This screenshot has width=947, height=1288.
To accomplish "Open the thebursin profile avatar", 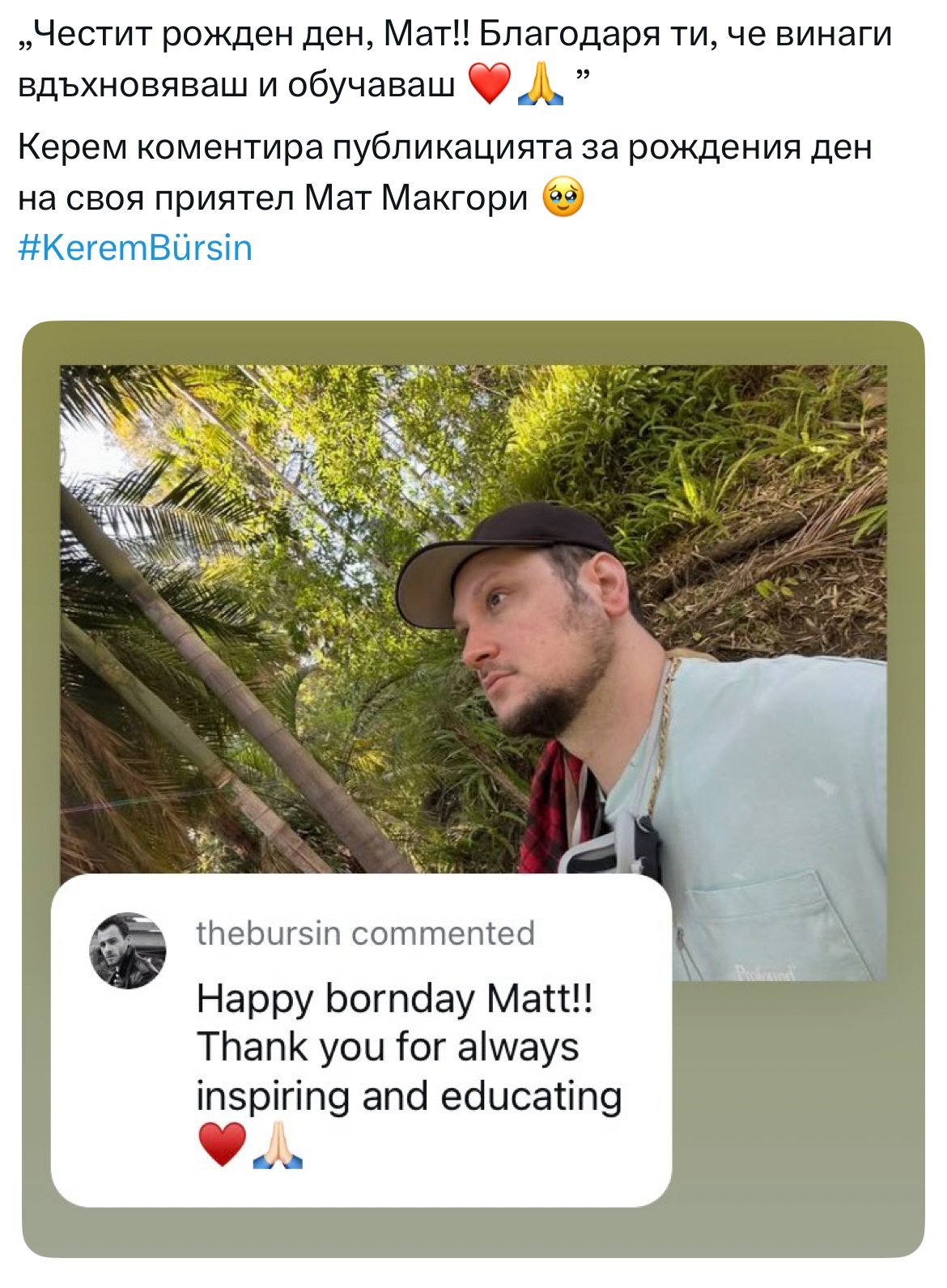I will pos(127,950).
